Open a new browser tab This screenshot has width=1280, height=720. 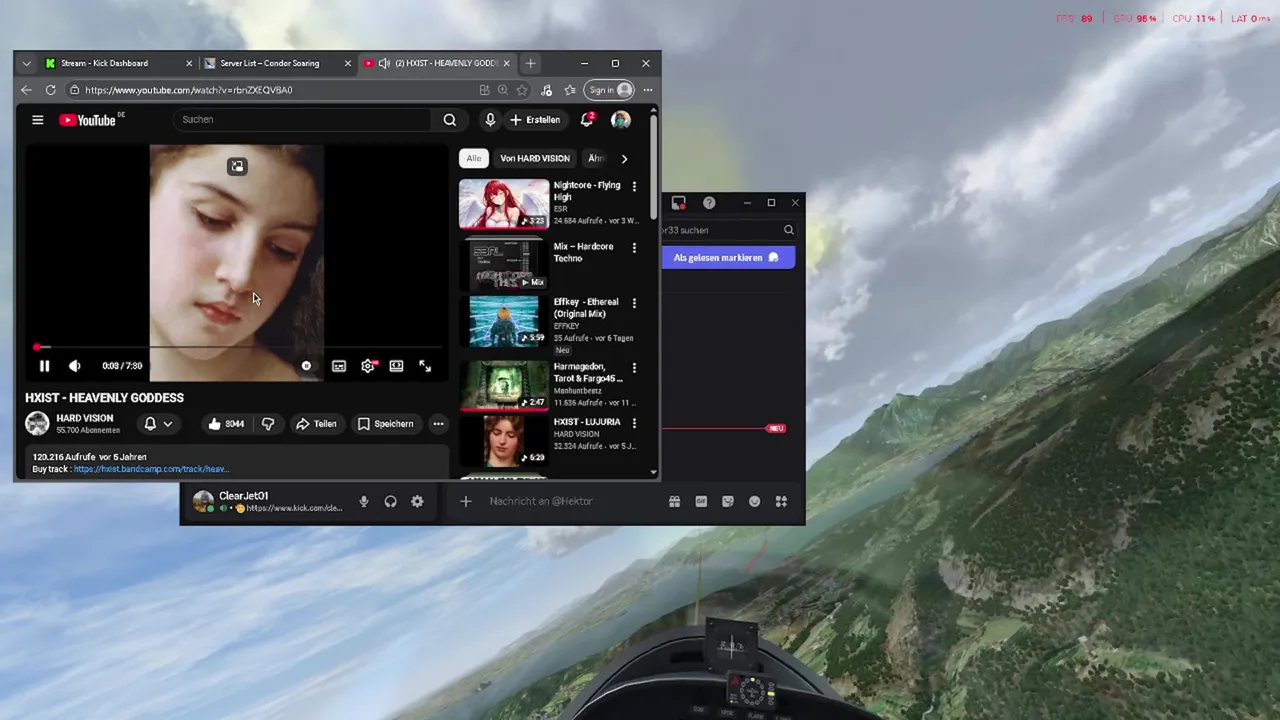click(x=531, y=63)
